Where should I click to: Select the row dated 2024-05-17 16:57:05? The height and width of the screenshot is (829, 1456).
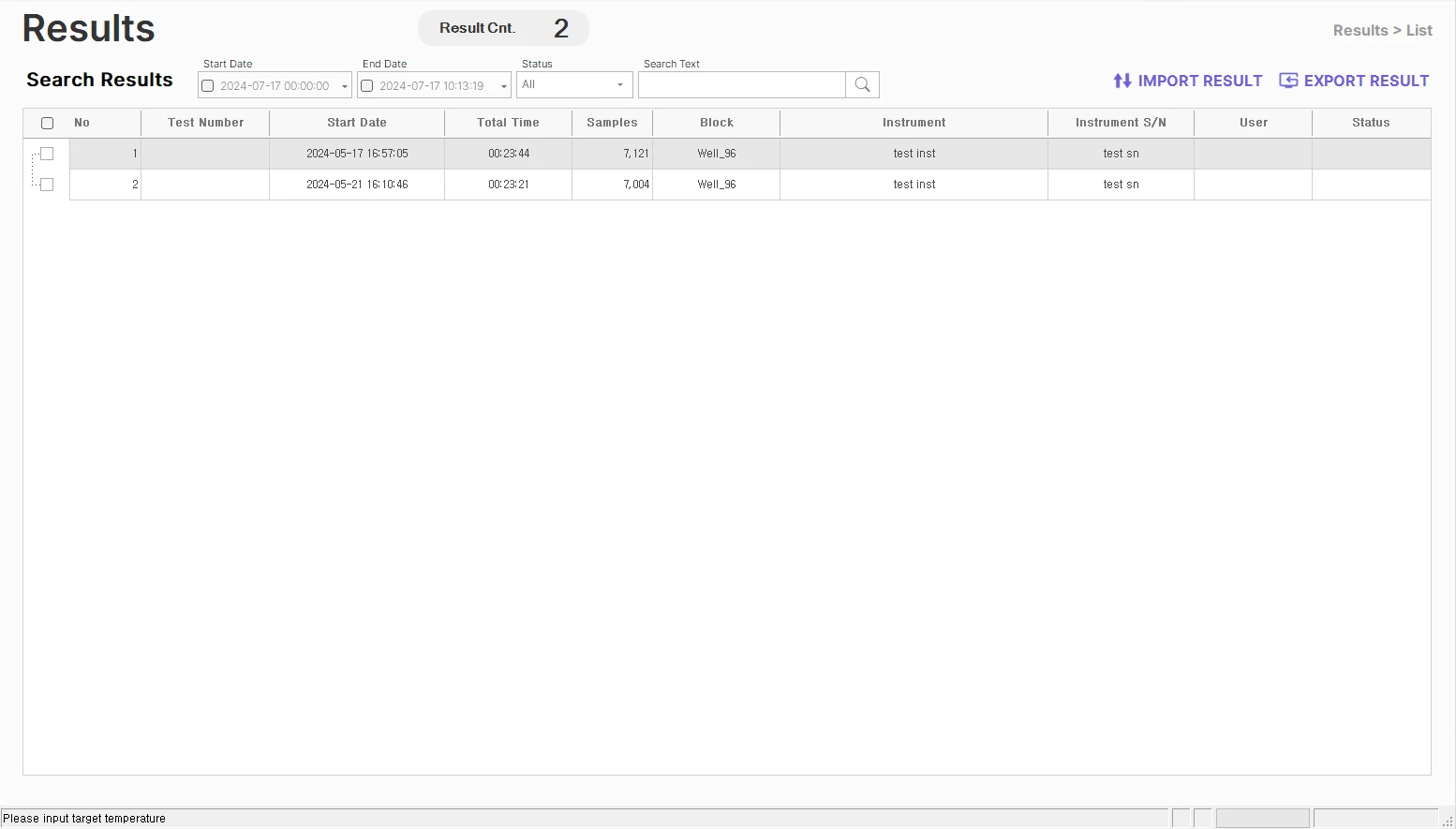click(x=750, y=154)
